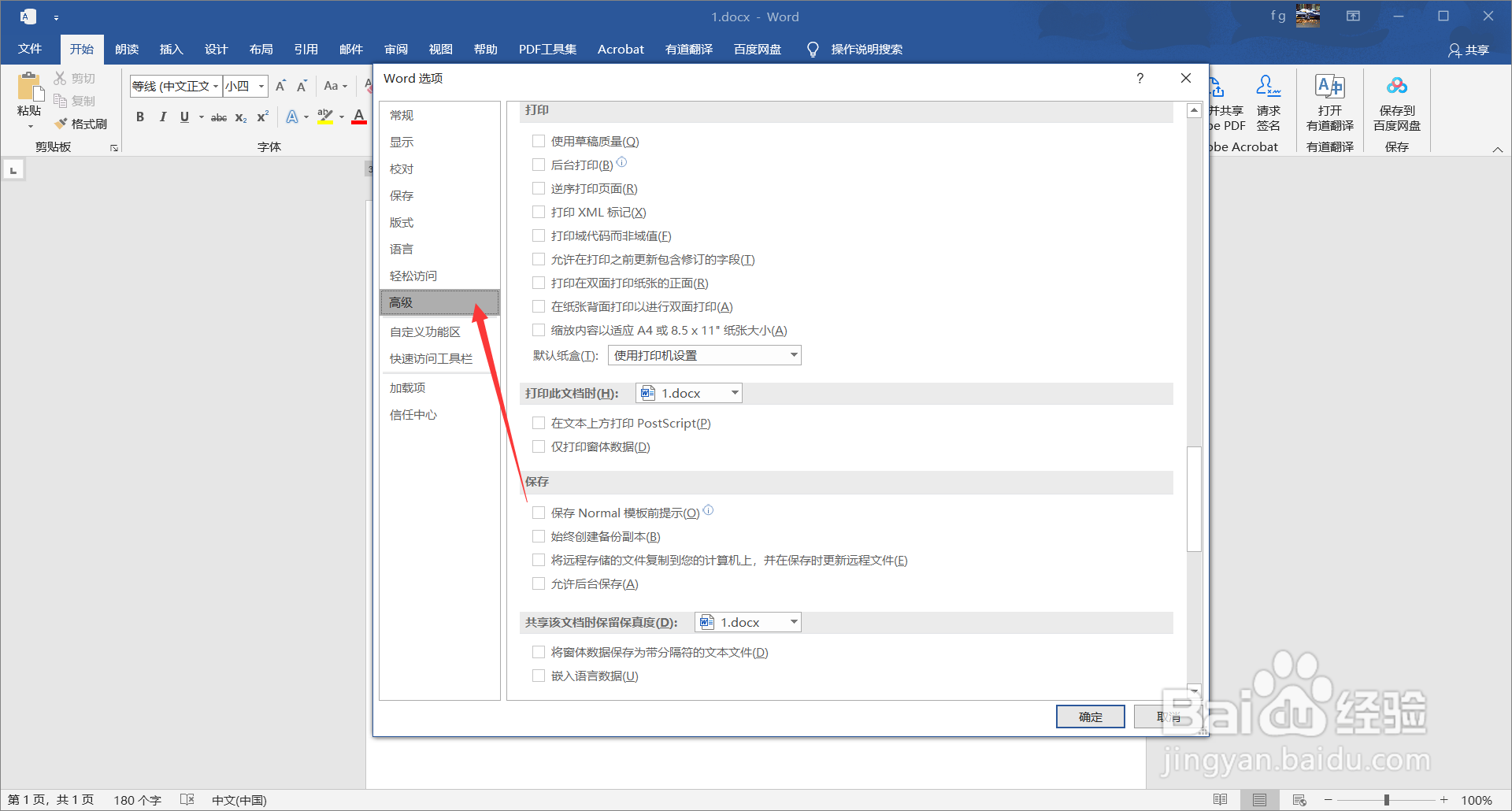Switch to the 插入 ribbon tab
Viewport: 1512px width, 811px height.
(x=171, y=49)
